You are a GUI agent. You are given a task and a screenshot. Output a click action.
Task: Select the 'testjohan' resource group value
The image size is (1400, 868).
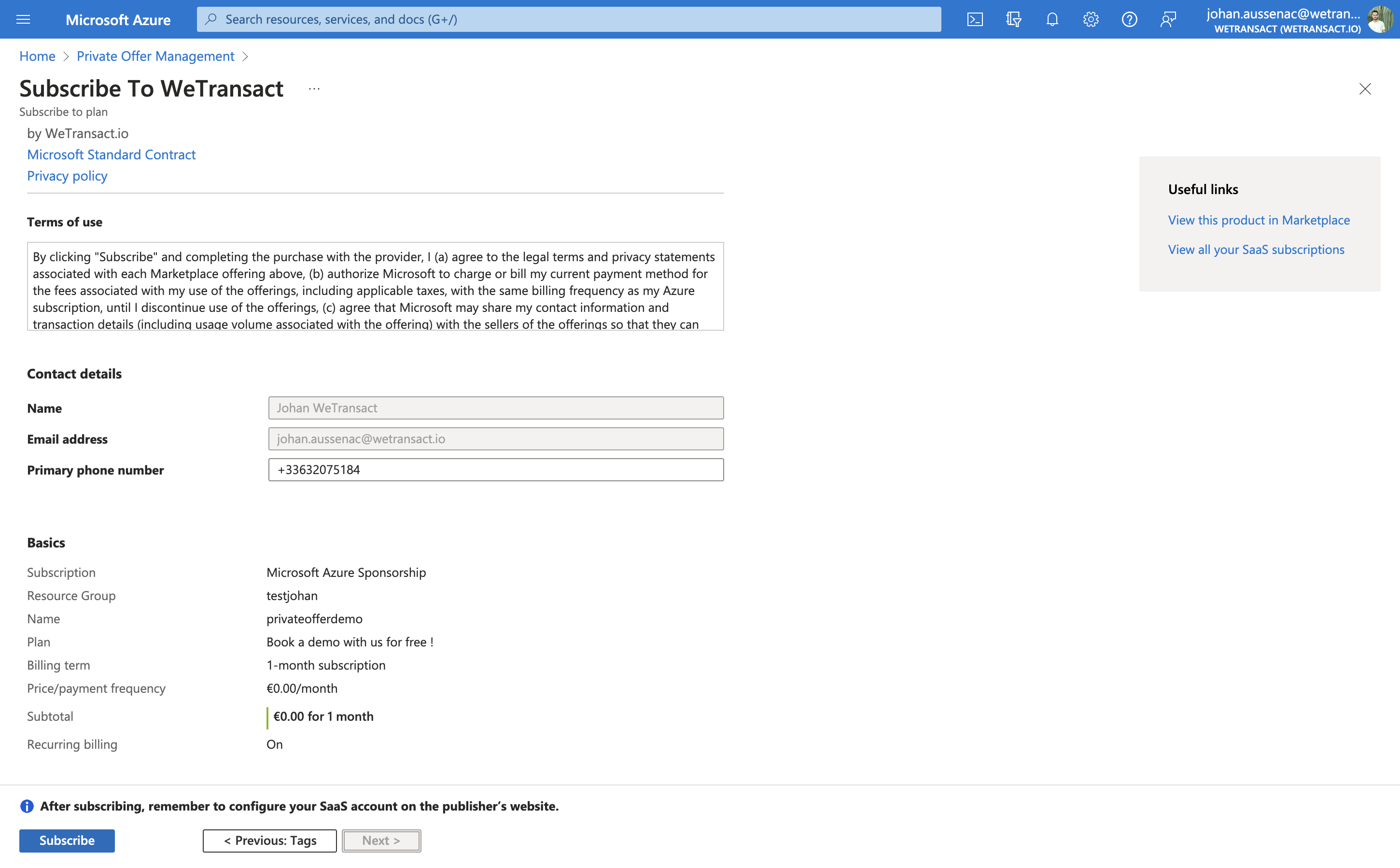pyautogui.click(x=292, y=595)
